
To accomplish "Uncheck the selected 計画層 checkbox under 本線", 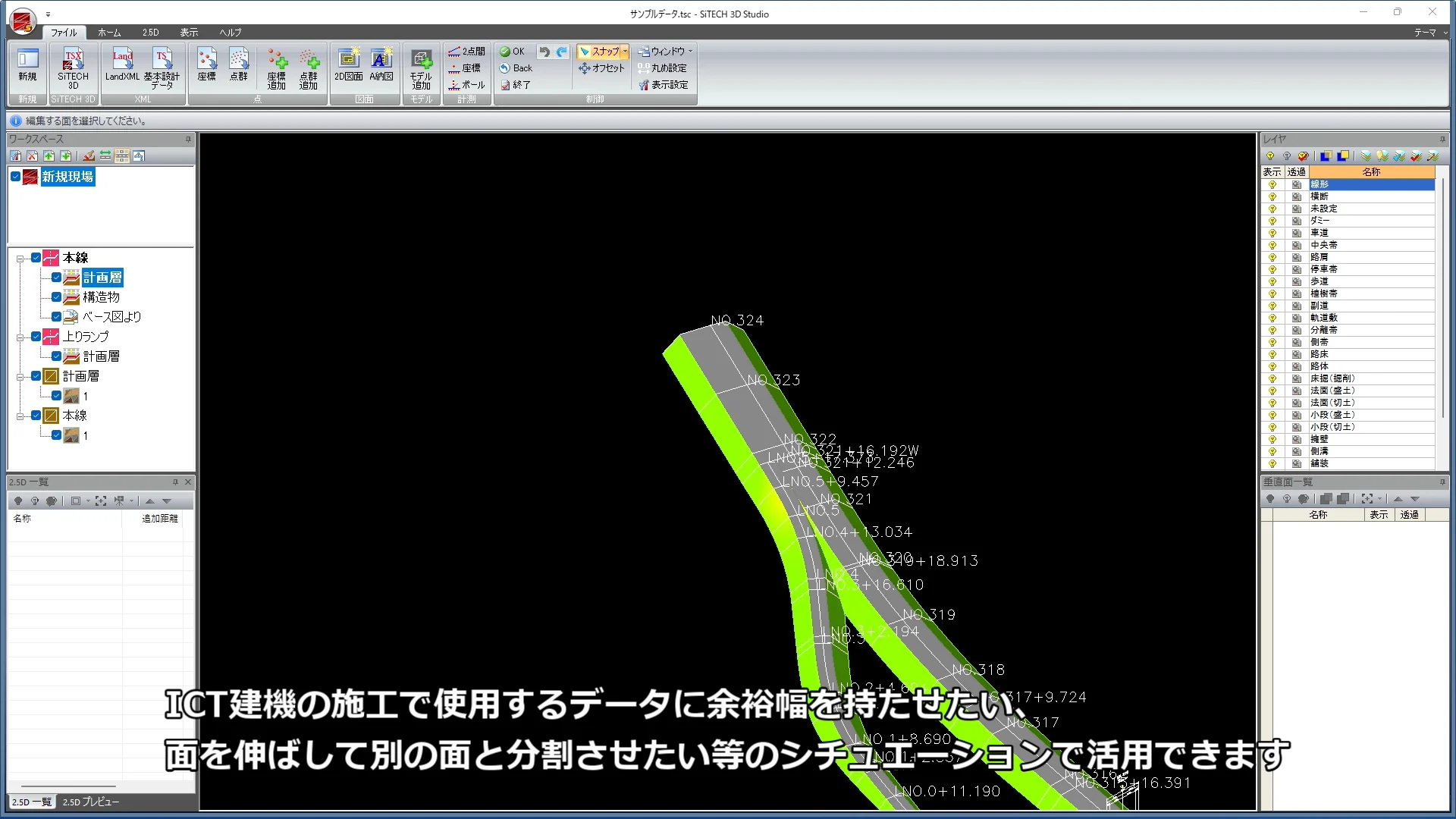I will point(56,278).
